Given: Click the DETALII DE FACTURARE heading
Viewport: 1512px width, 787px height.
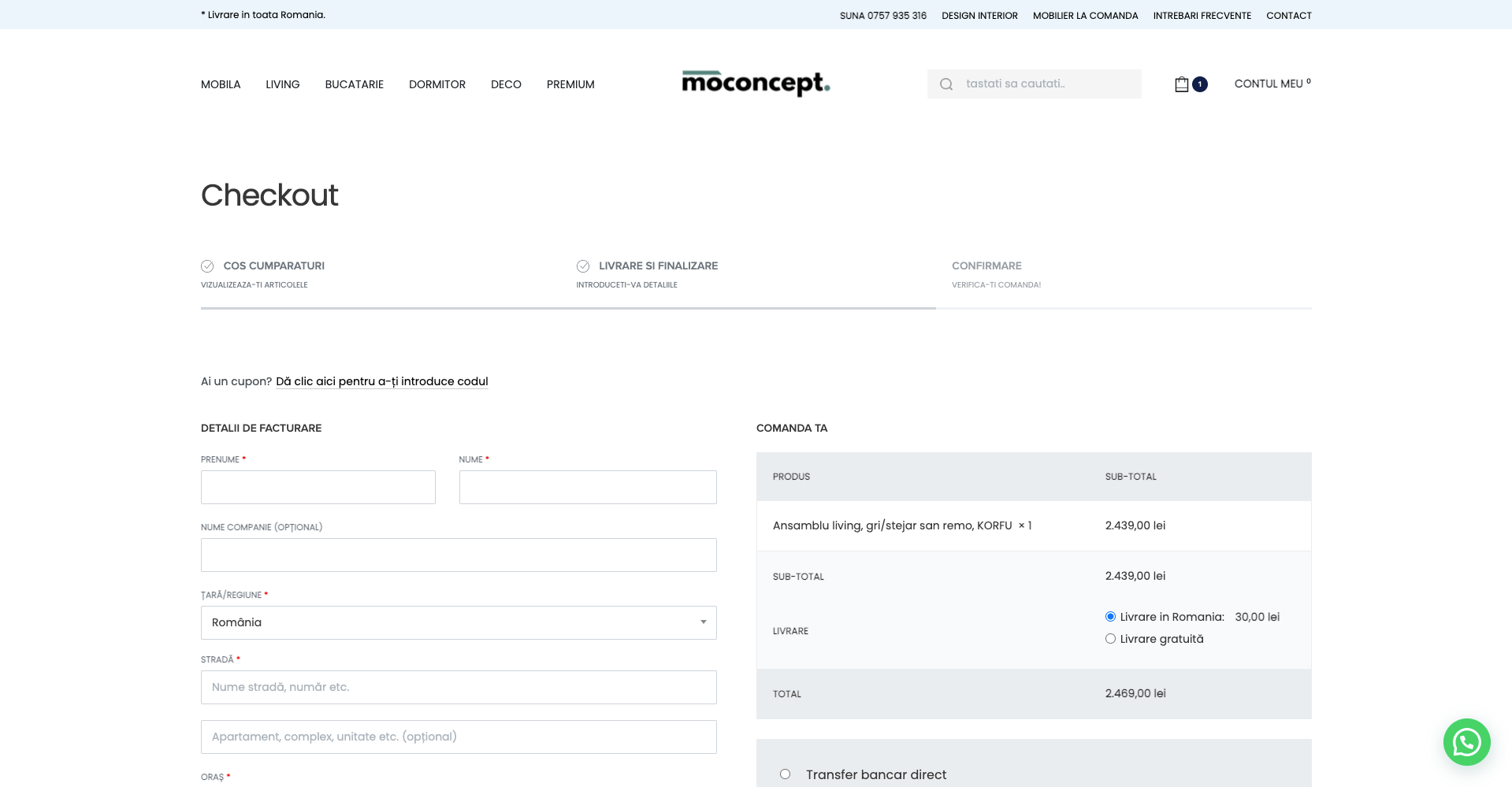Looking at the screenshot, I should (261, 429).
